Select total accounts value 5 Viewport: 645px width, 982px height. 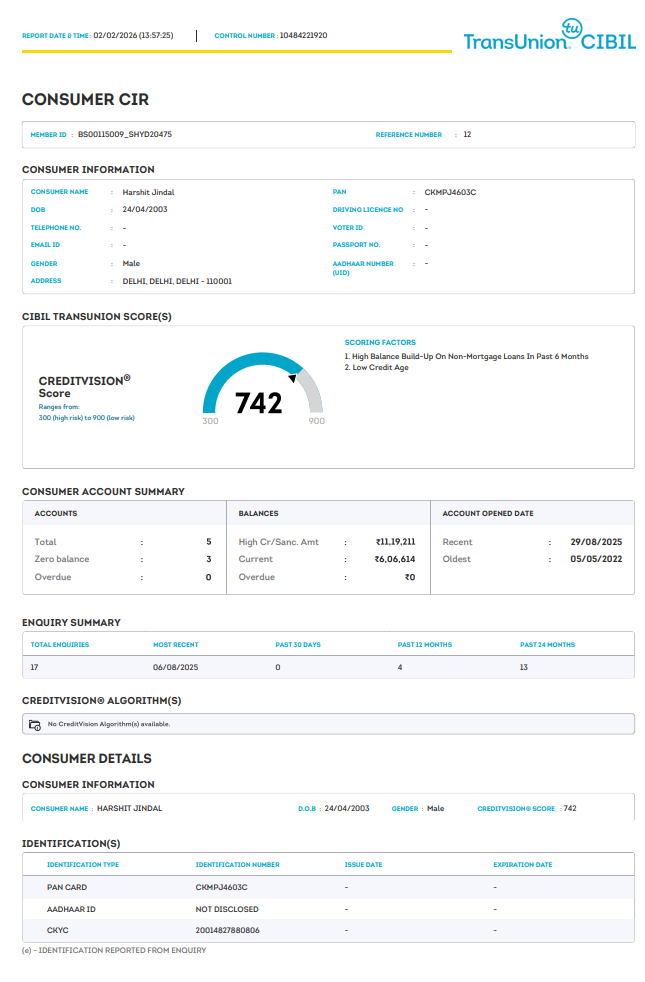pyautogui.click(x=209, y=542)
